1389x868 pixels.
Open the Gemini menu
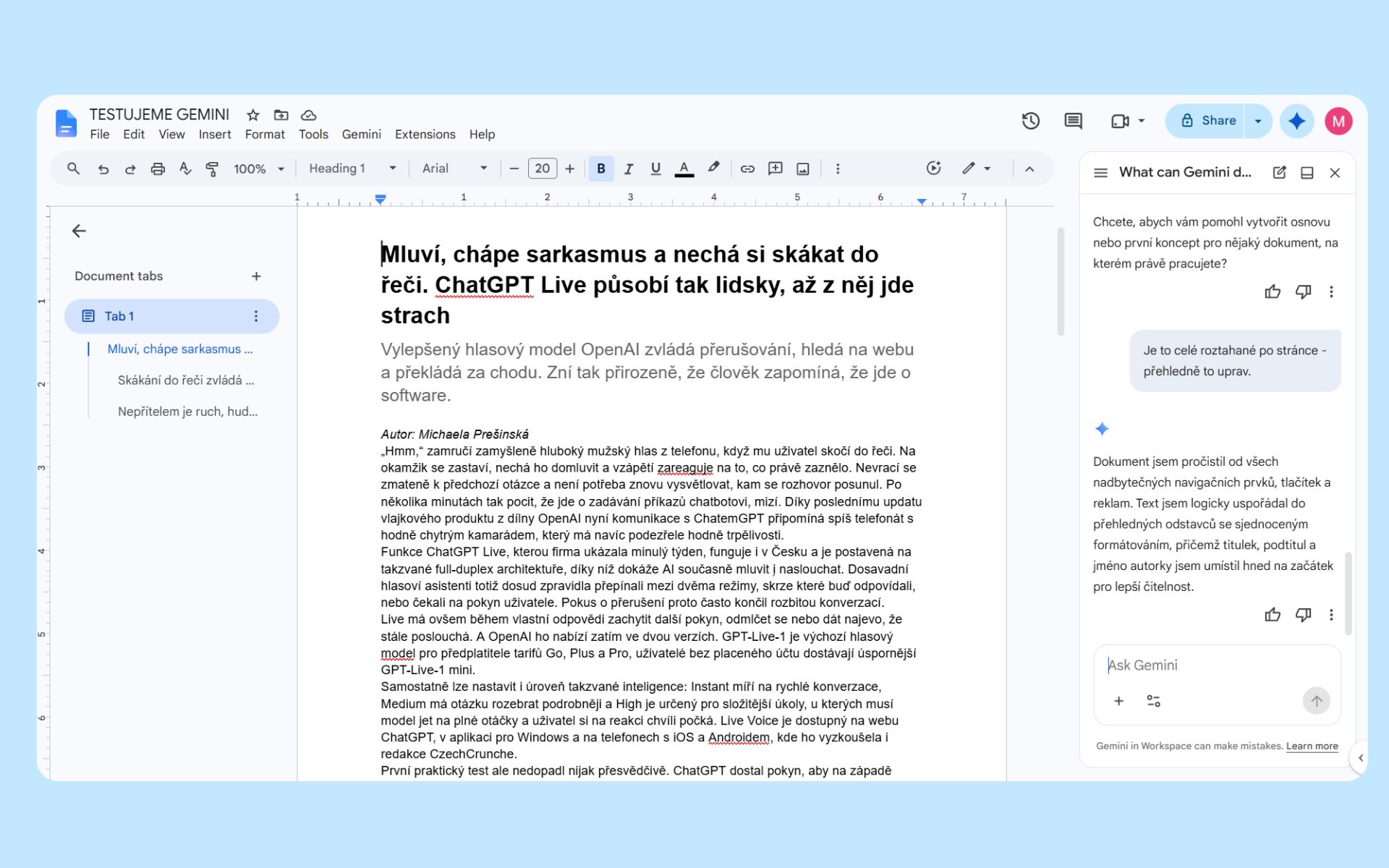pos(361,135)
